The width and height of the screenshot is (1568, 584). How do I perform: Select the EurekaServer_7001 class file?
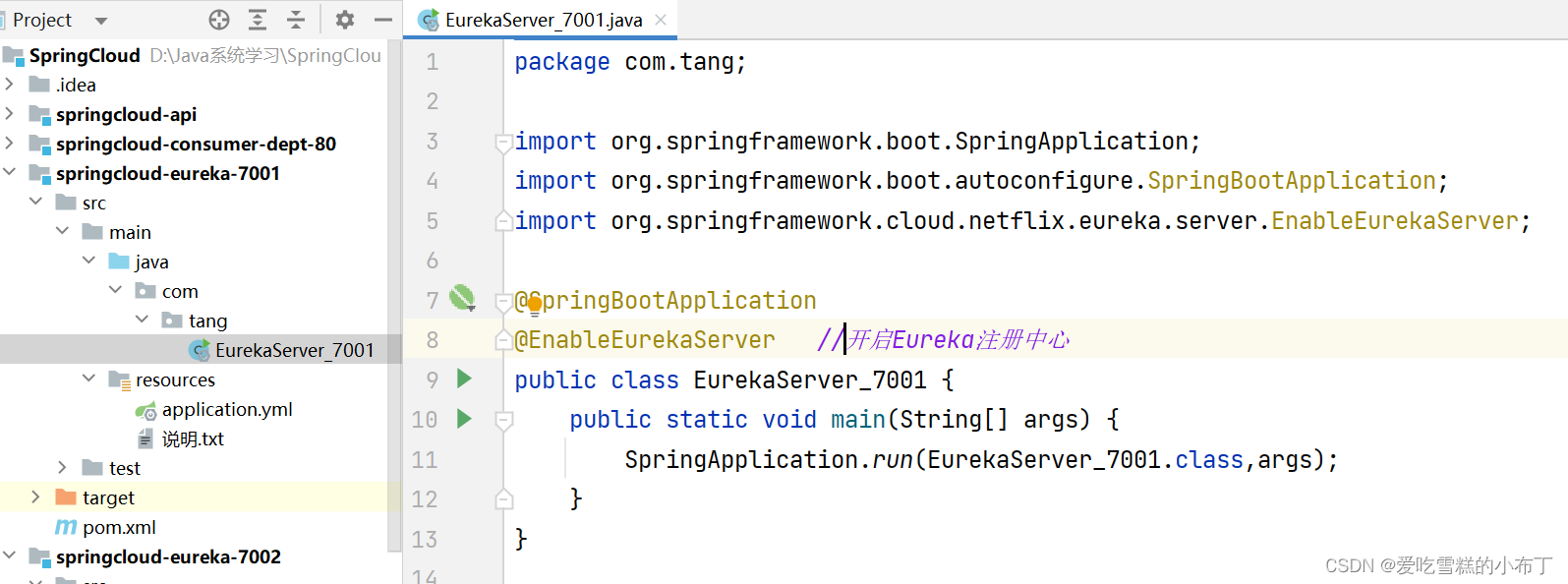coord(194,350)
